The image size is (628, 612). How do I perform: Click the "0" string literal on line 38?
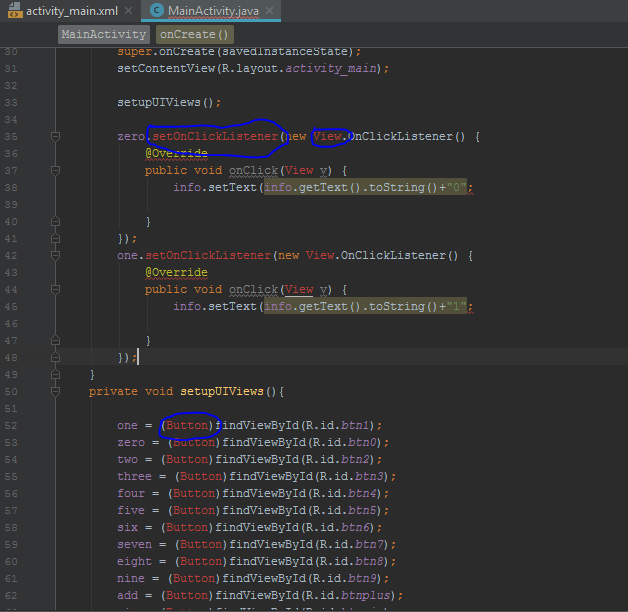[x=457, y=187]
